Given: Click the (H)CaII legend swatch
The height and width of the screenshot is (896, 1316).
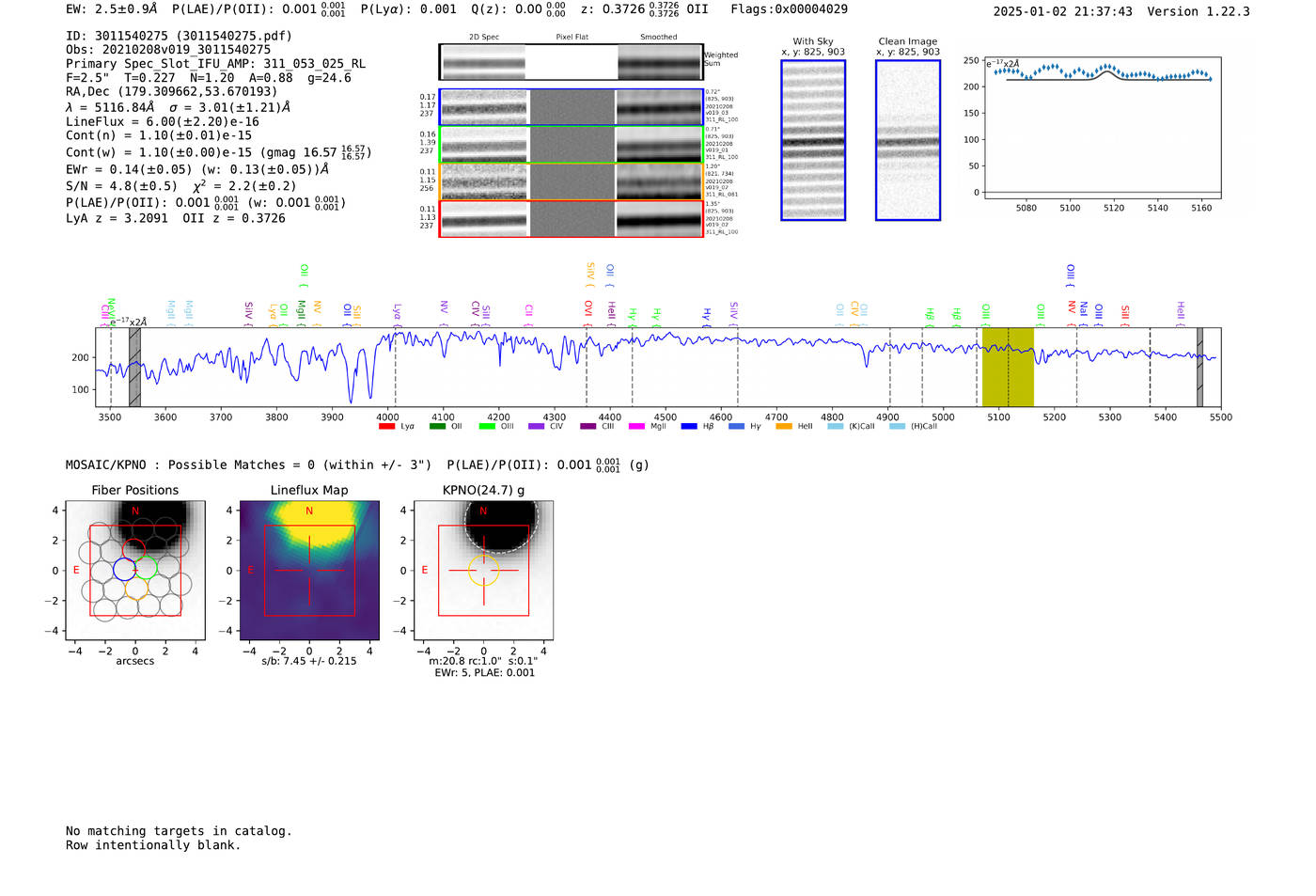Looking at the screenshot, I should point(897,427).
